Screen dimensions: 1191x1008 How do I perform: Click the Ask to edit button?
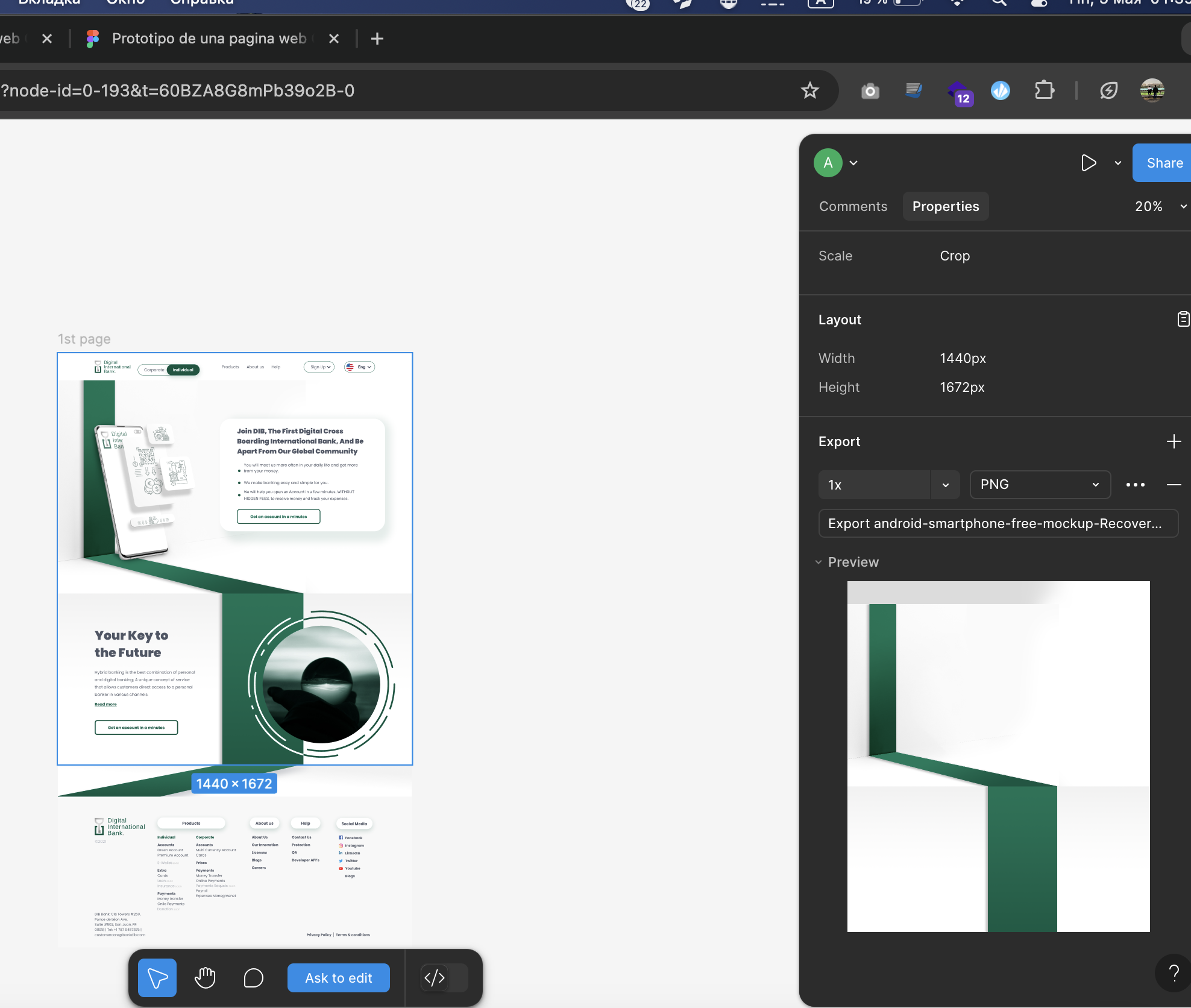coord(338,977)
